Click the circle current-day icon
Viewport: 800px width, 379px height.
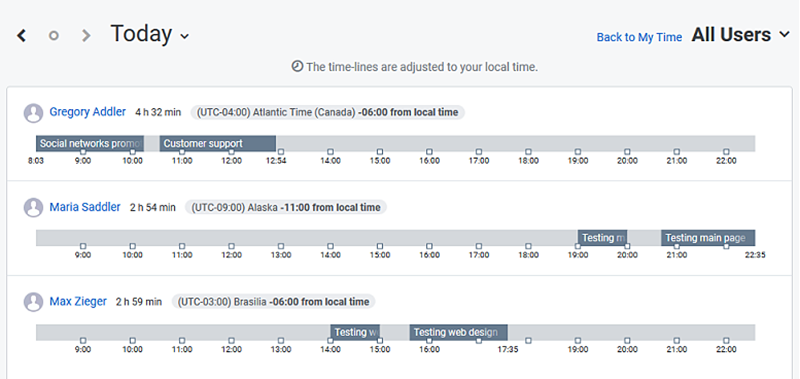click(x=54, y=36)
